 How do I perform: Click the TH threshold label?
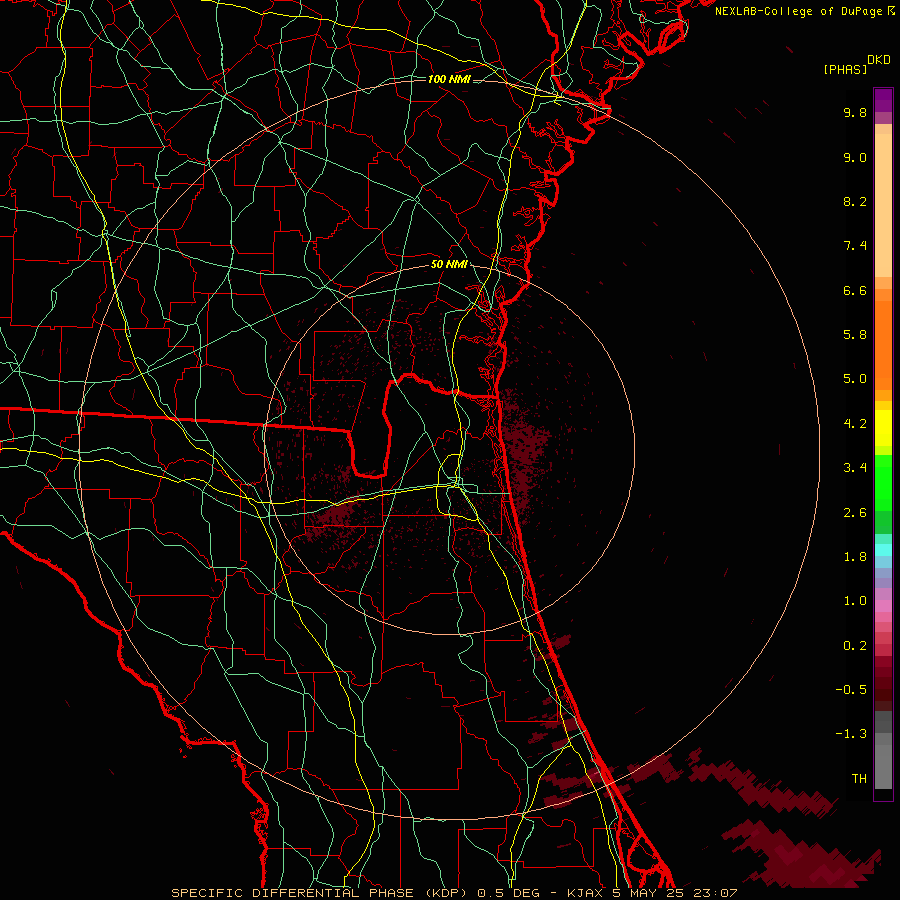click(859, 779)
